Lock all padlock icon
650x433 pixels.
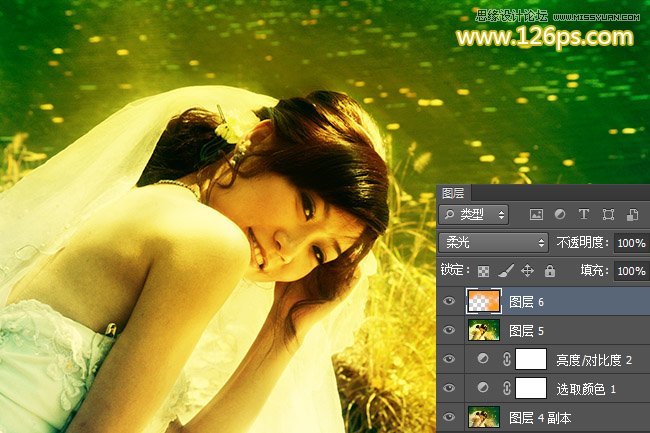coord(550,271)
